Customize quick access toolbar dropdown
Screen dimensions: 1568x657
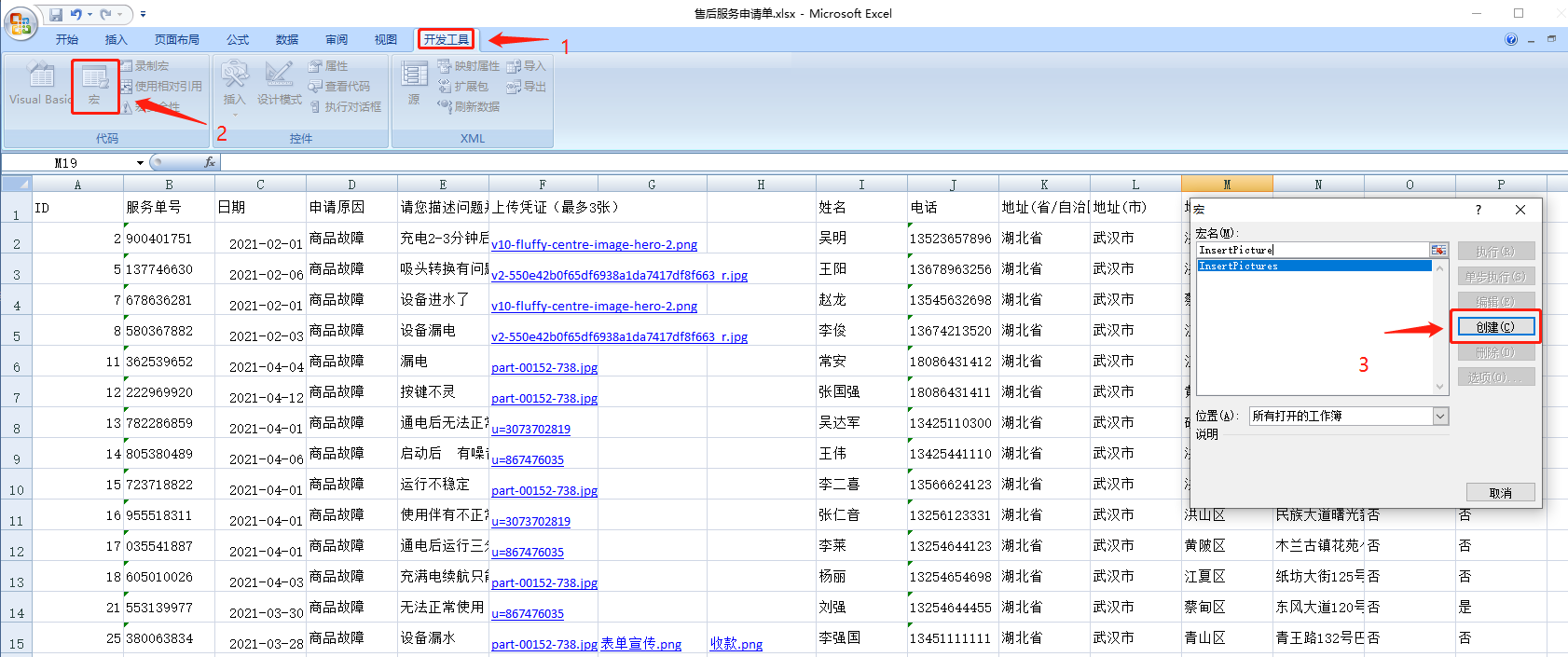[143, 15]
